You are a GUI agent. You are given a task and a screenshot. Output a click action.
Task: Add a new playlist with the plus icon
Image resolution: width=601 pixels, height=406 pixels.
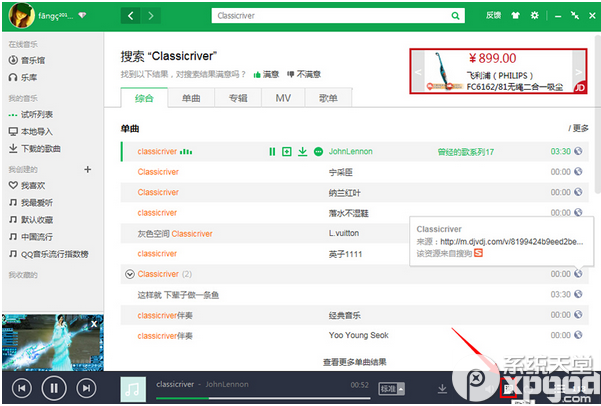pos(87,169)
